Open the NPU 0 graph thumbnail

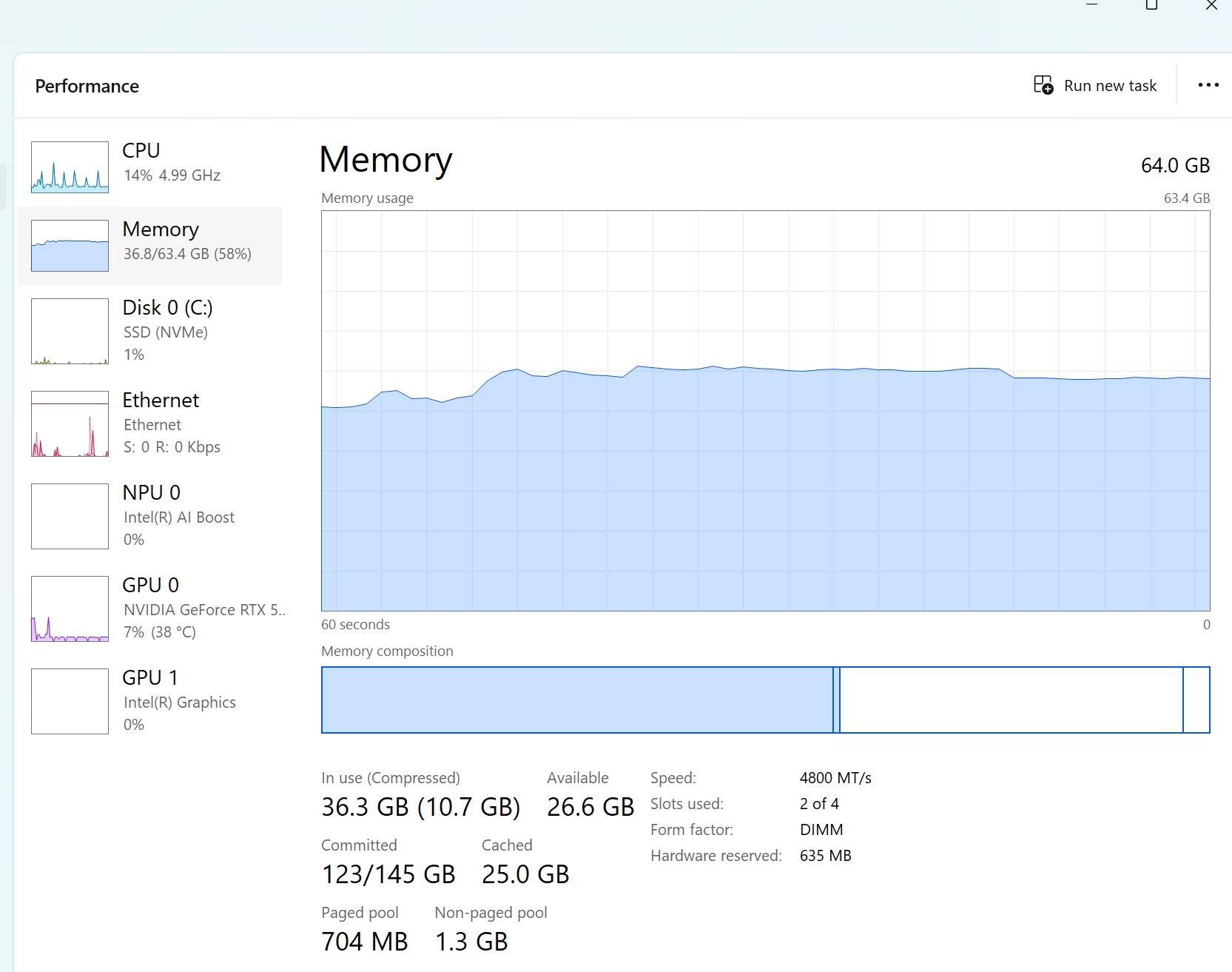click(70, 516)
